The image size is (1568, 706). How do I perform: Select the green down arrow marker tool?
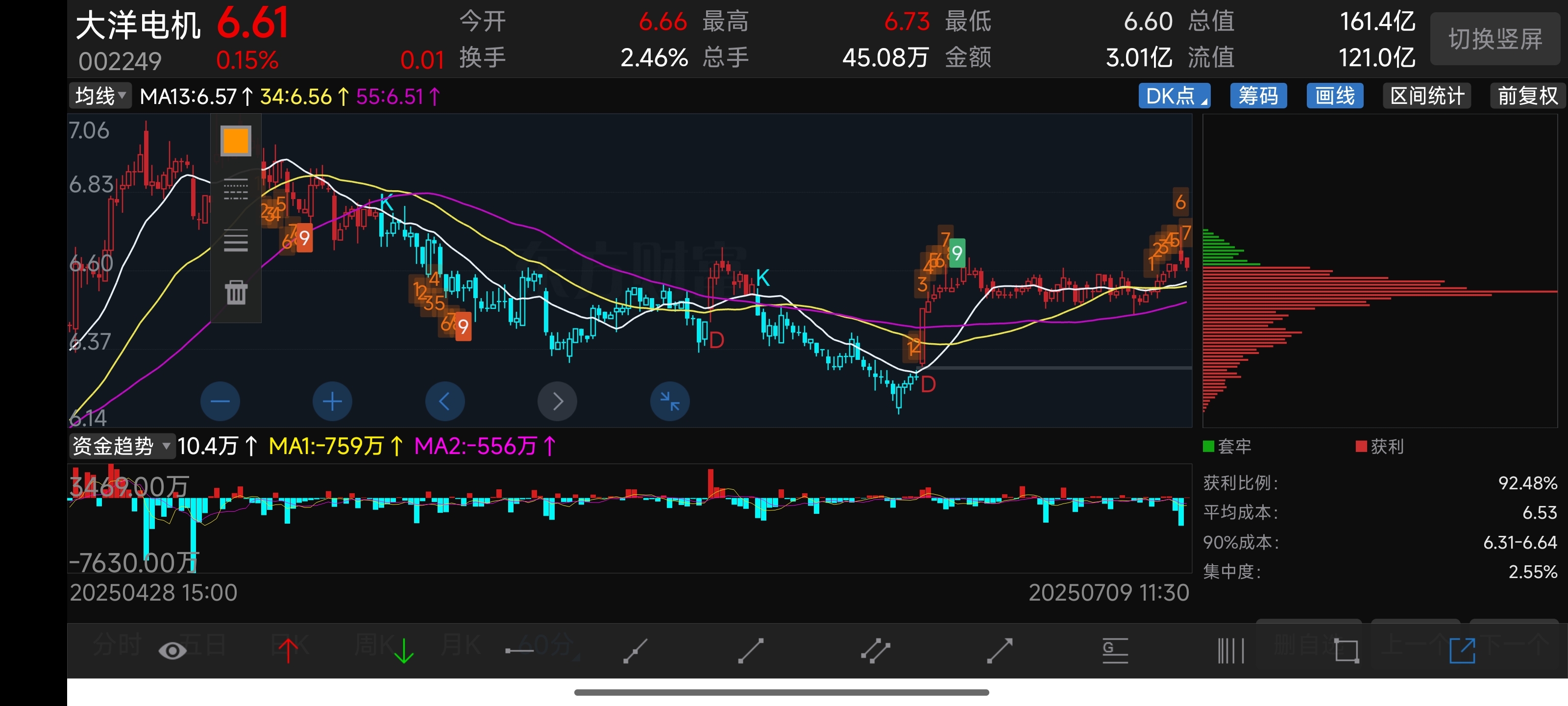(x=403, y=651)
